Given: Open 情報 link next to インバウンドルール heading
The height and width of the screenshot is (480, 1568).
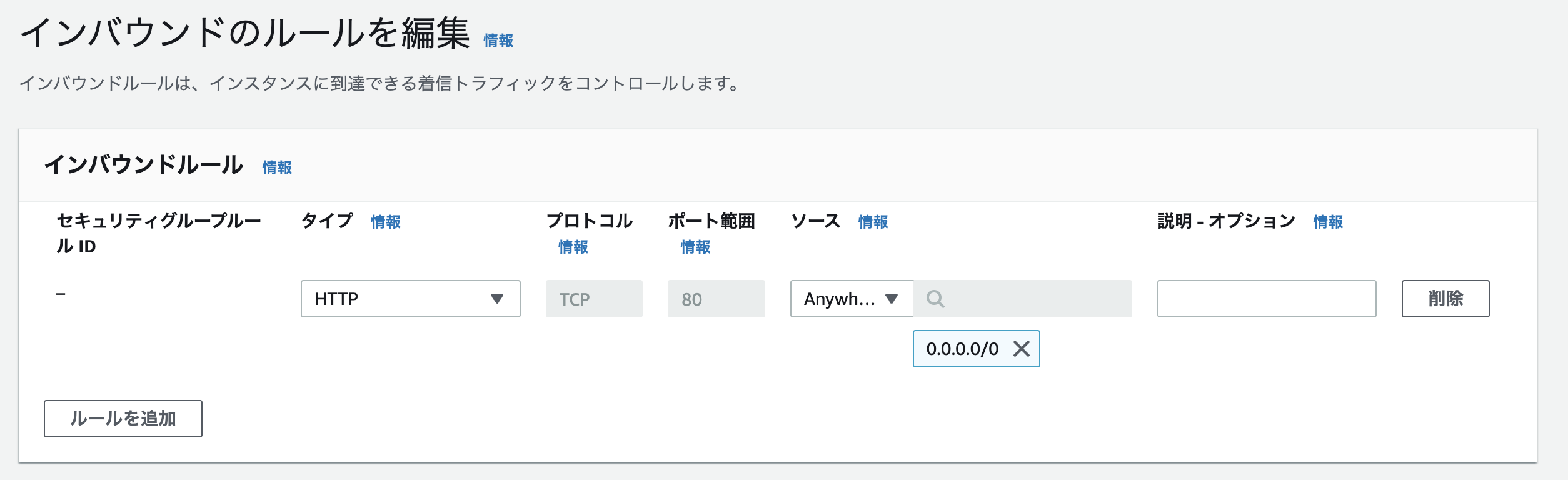Looking at the screenshot, I should click(277, 167).
